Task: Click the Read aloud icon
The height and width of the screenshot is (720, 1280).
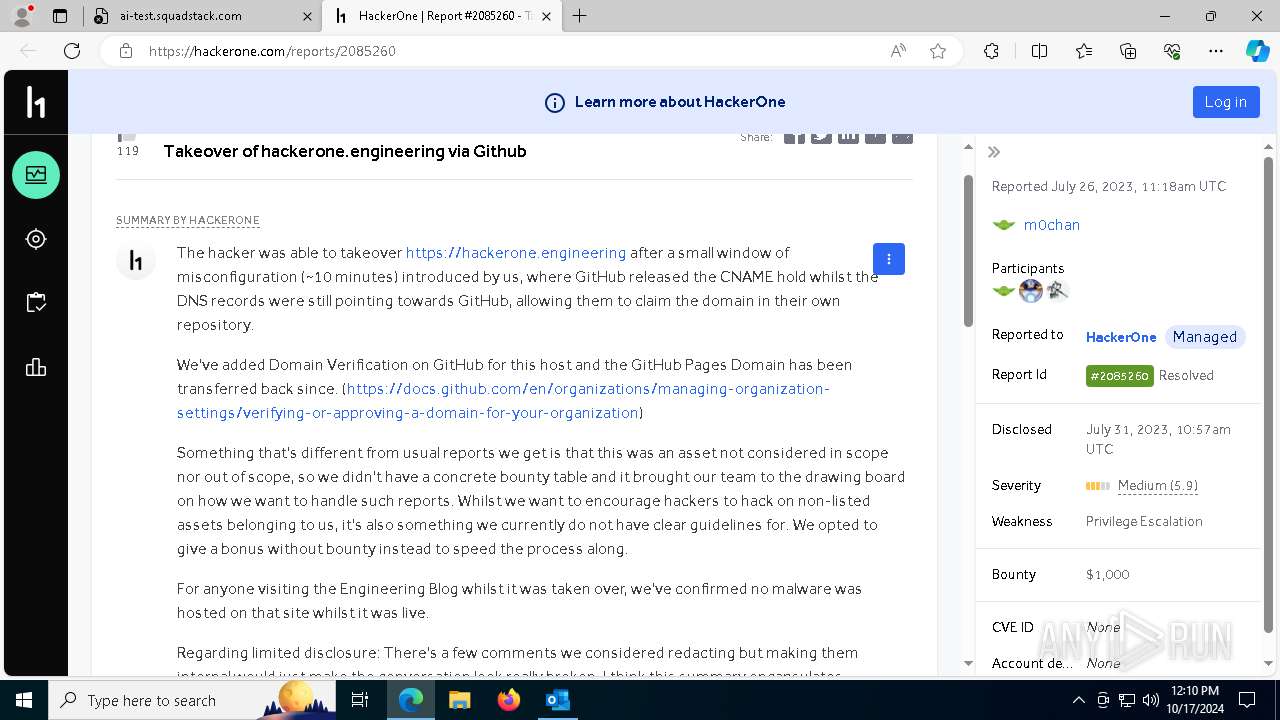Action: [898, 51]
